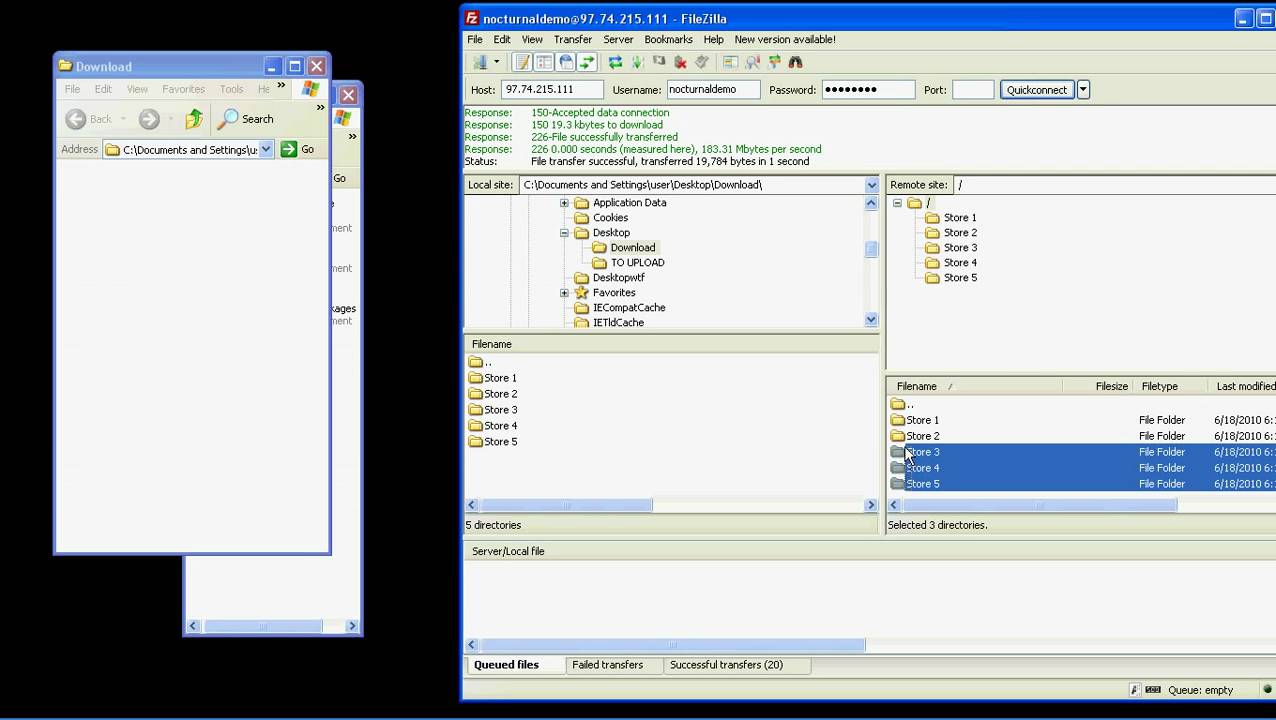Click the remote file list horizontal scrollbar
The image size is (1276, 720).
[1040, 505]
